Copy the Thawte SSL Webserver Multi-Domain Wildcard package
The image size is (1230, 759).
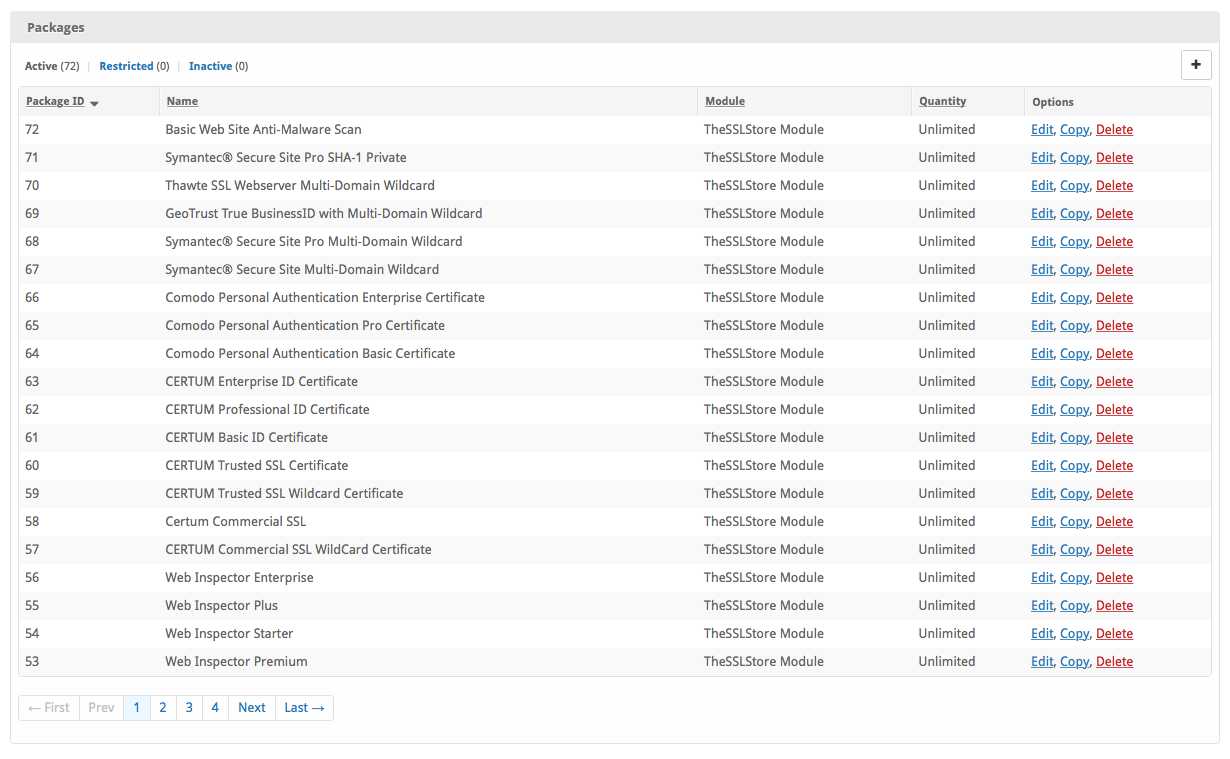[x=1074, y=186]
